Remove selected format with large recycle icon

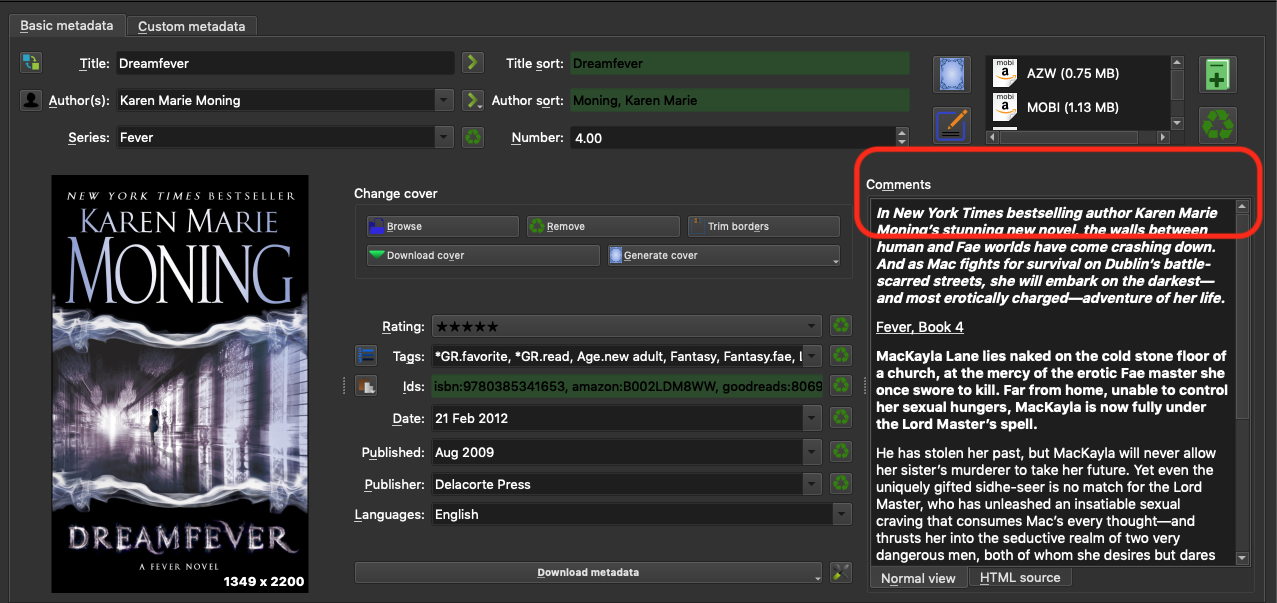[1218, 126]
